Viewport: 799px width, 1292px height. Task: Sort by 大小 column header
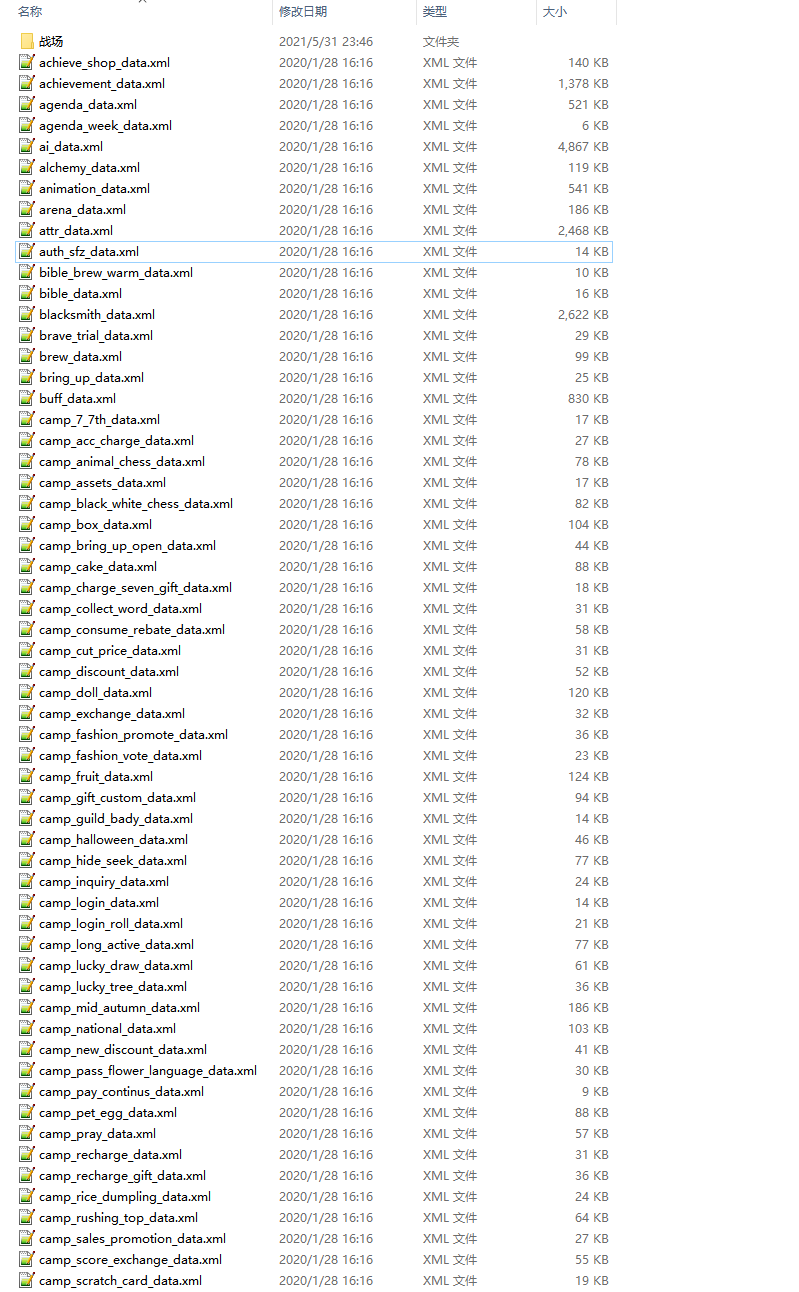[554, 11]
